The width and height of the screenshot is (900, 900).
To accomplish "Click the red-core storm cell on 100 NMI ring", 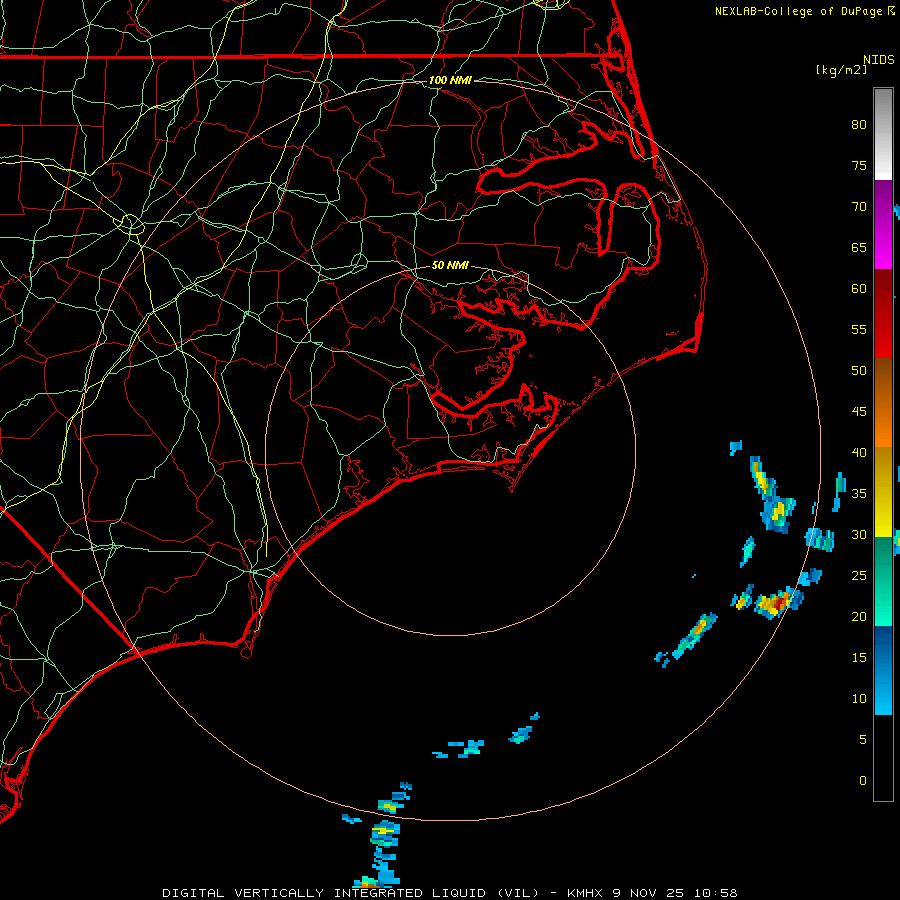I will point(778,603).
